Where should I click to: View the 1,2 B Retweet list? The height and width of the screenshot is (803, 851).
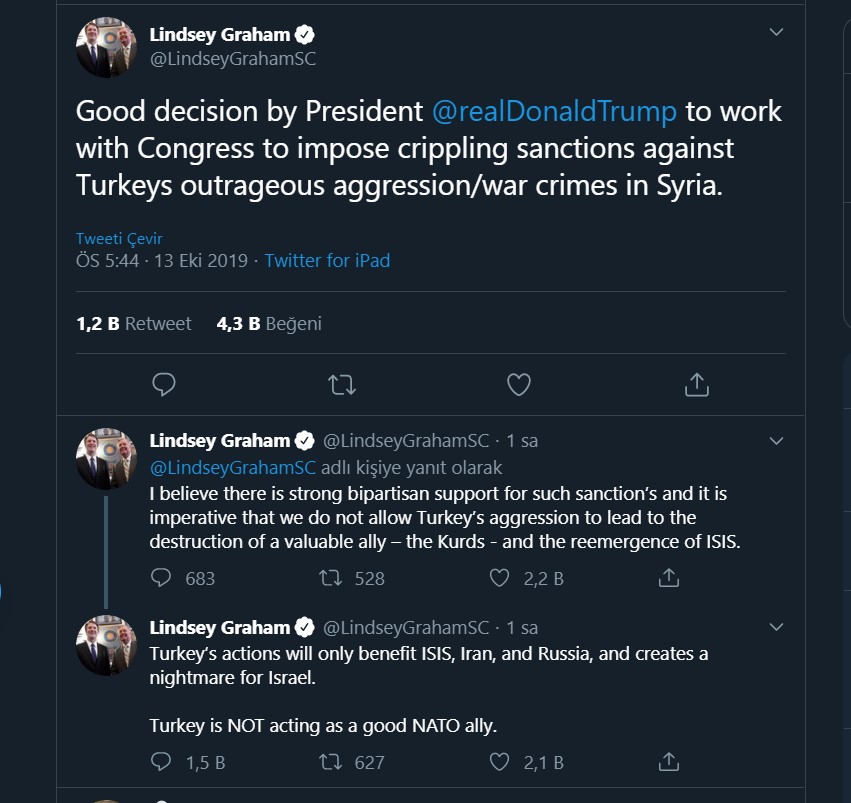click(x=134, y=324)
